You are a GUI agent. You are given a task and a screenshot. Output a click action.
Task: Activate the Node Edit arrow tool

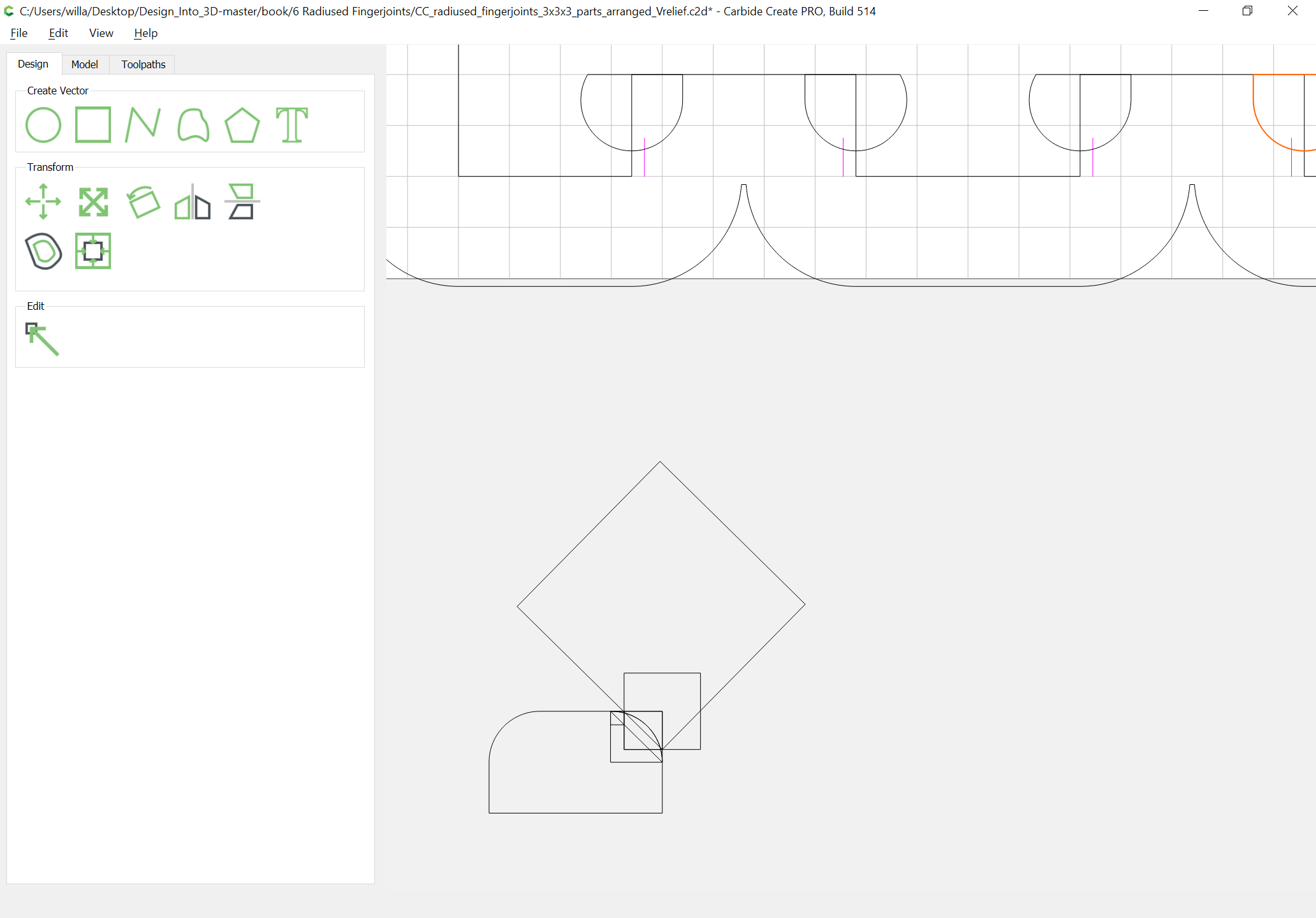[x=42, y=339]
